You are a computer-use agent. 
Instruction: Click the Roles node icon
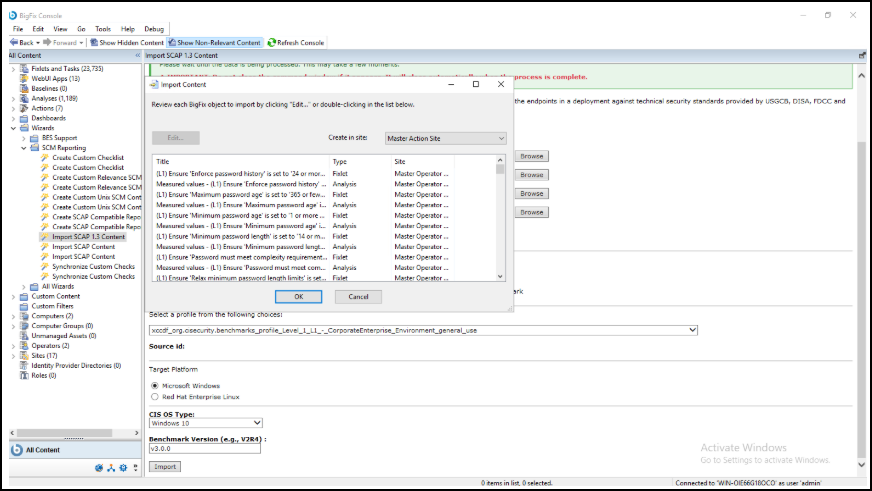pos(24,375)
